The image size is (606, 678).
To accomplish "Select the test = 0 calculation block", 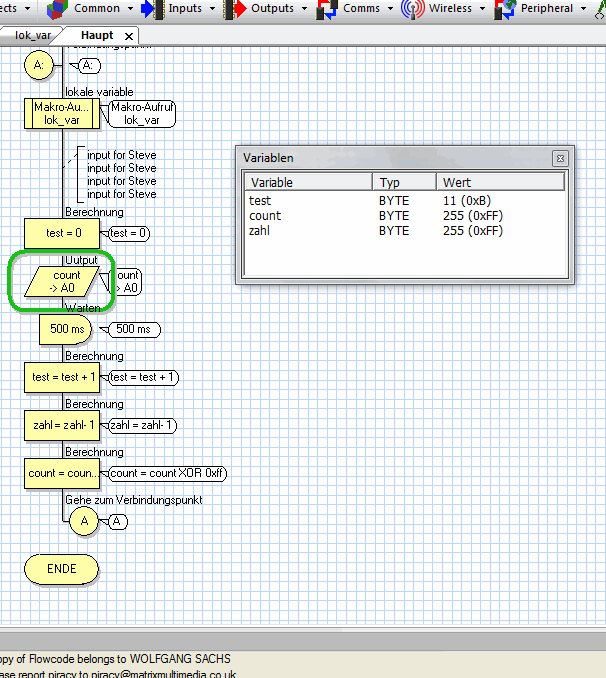I will tap(62, 233).
